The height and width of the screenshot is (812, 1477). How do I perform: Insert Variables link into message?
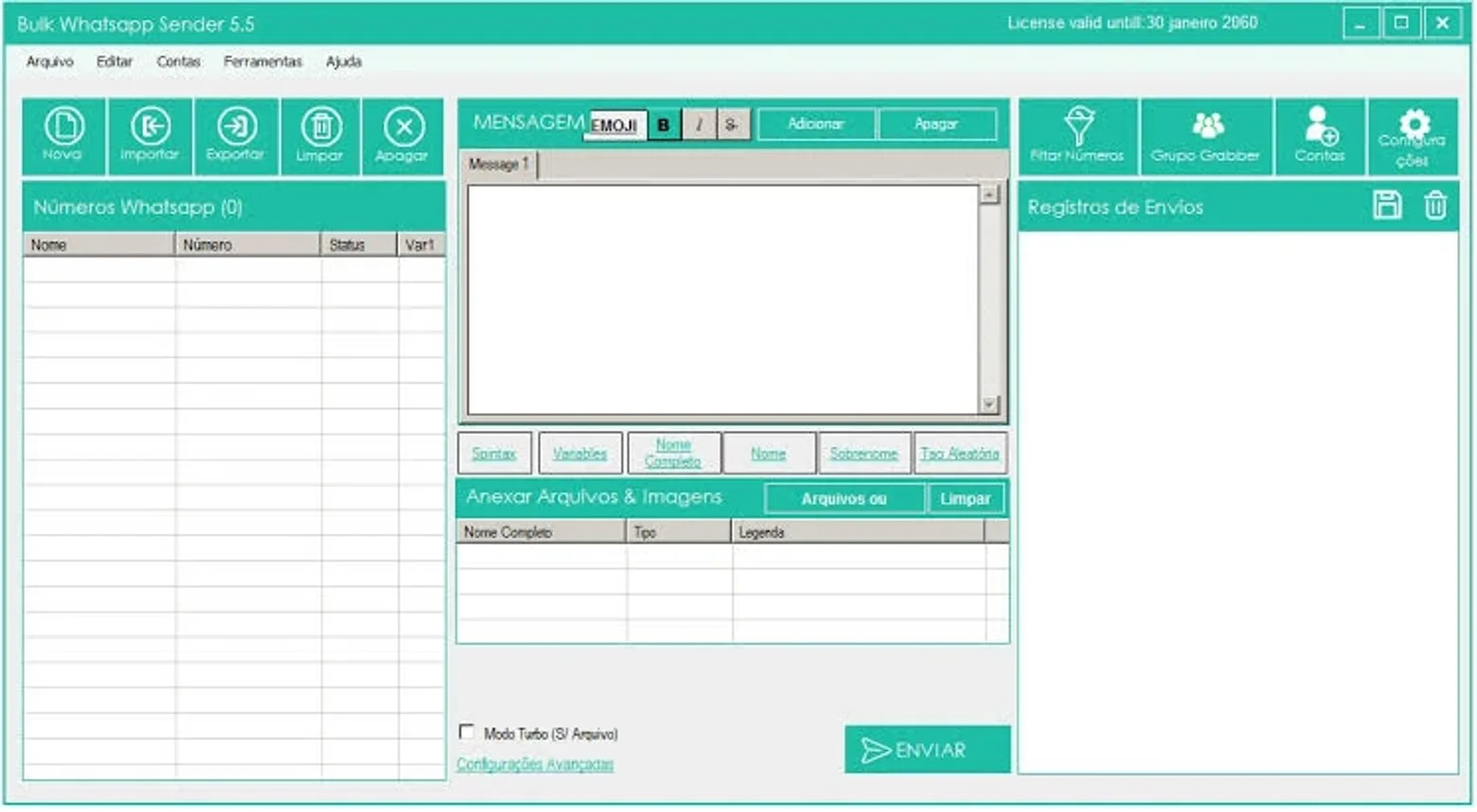tap(579, 453)
